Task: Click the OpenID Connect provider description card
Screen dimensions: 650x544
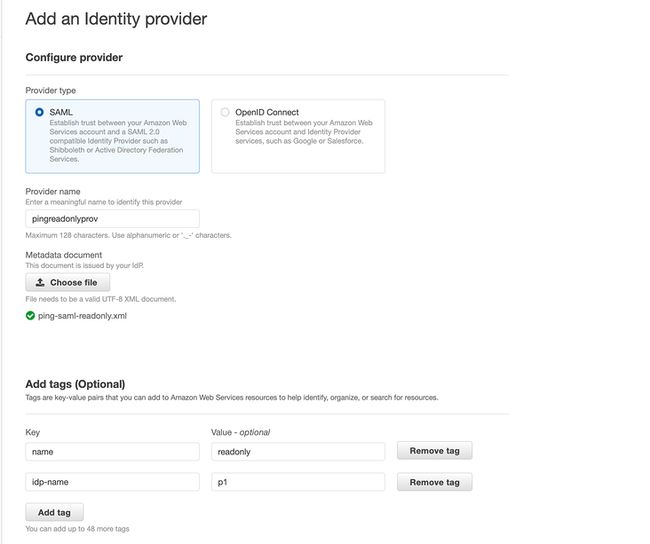Action: [x=298, y=136]
